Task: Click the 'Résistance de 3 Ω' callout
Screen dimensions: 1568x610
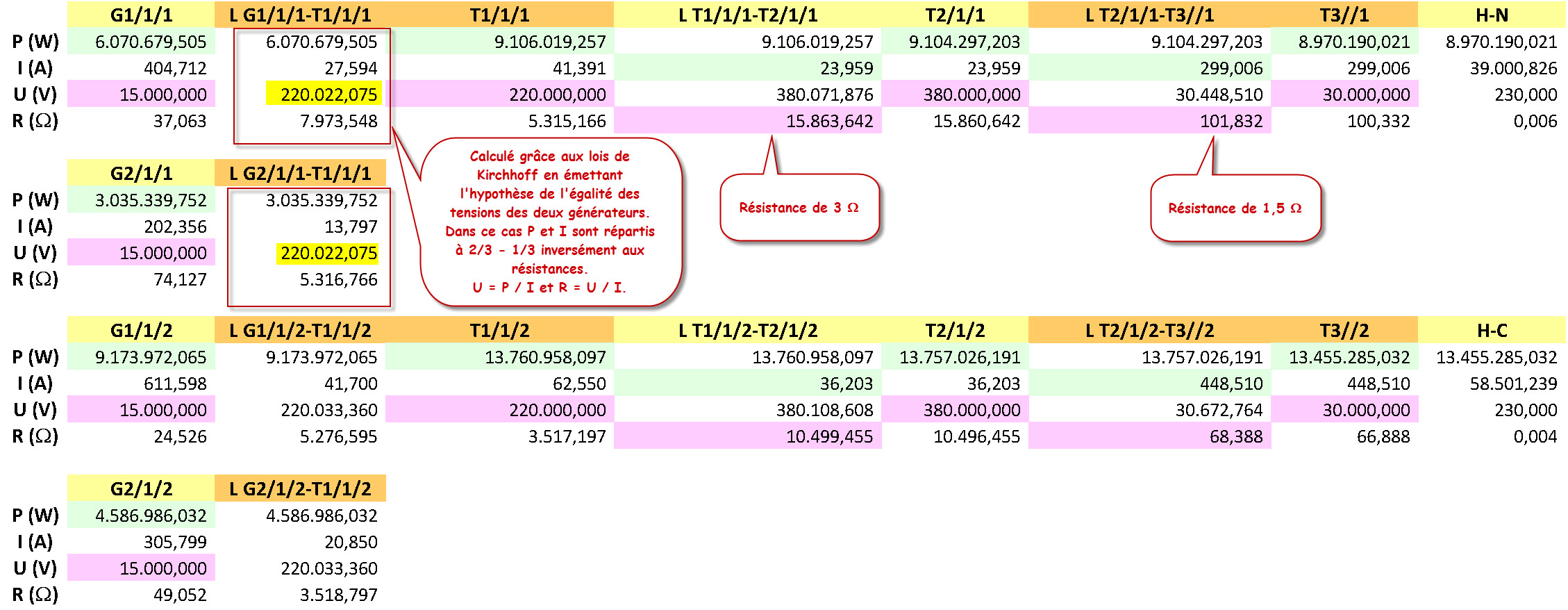Action: (799, 208)
